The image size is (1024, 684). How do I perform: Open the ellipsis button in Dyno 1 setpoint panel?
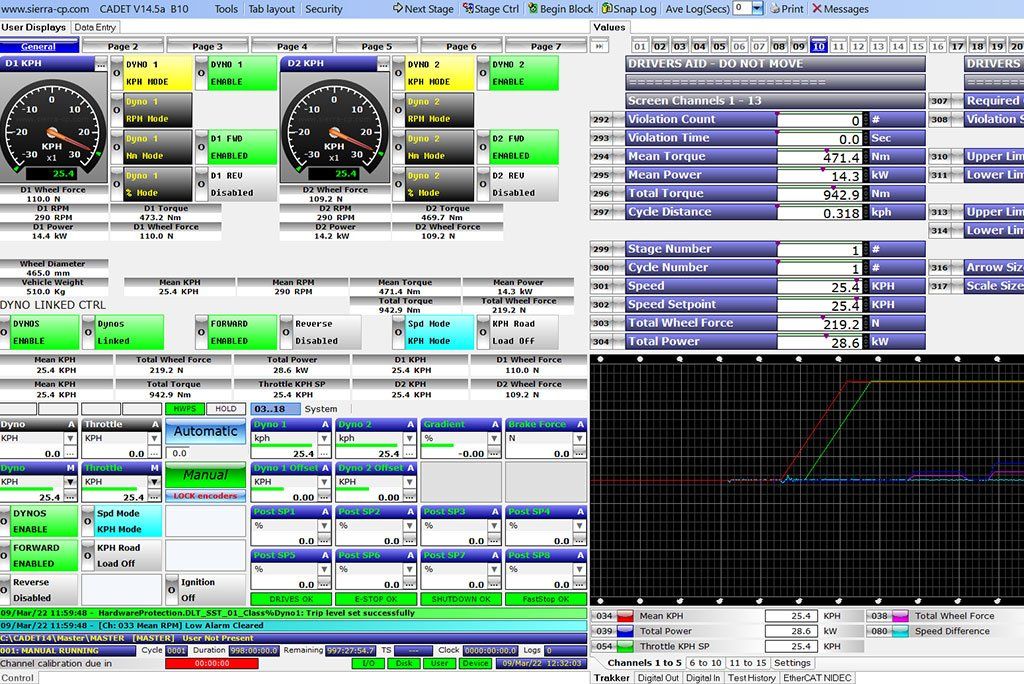tap(324, 453)
